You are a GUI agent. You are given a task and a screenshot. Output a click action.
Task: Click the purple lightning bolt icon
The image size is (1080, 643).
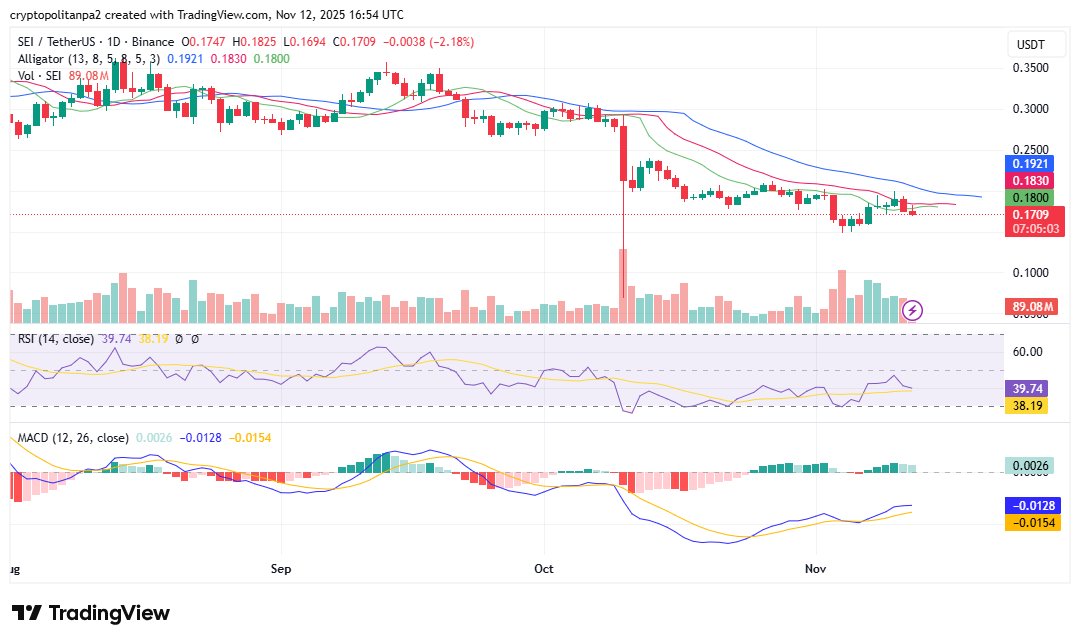coord(913,310)
